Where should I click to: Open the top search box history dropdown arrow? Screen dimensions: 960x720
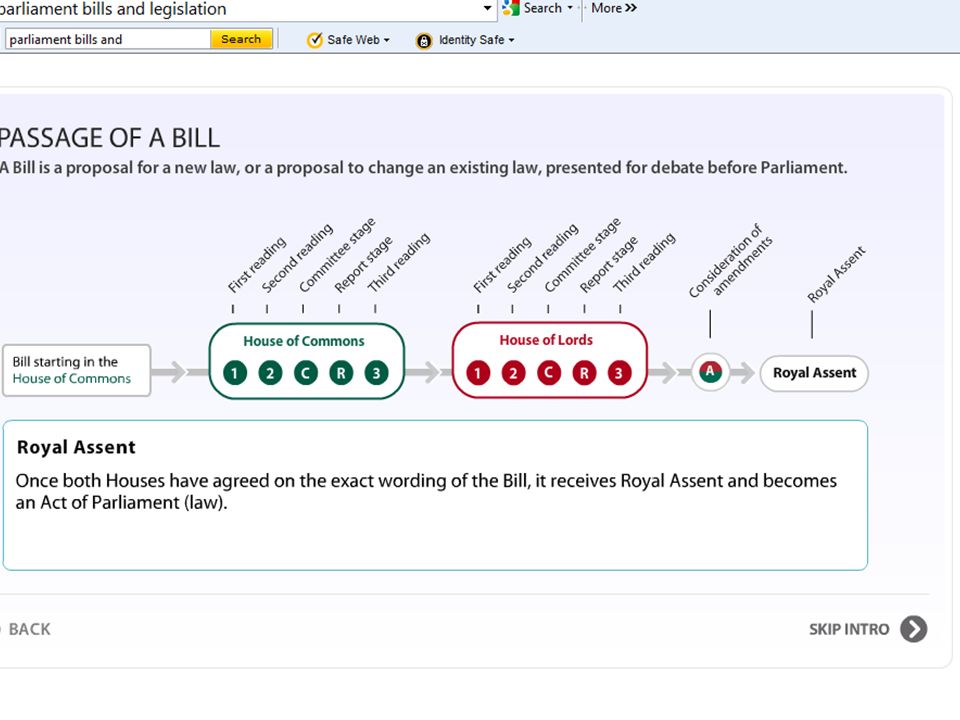[x=487, y=8]
